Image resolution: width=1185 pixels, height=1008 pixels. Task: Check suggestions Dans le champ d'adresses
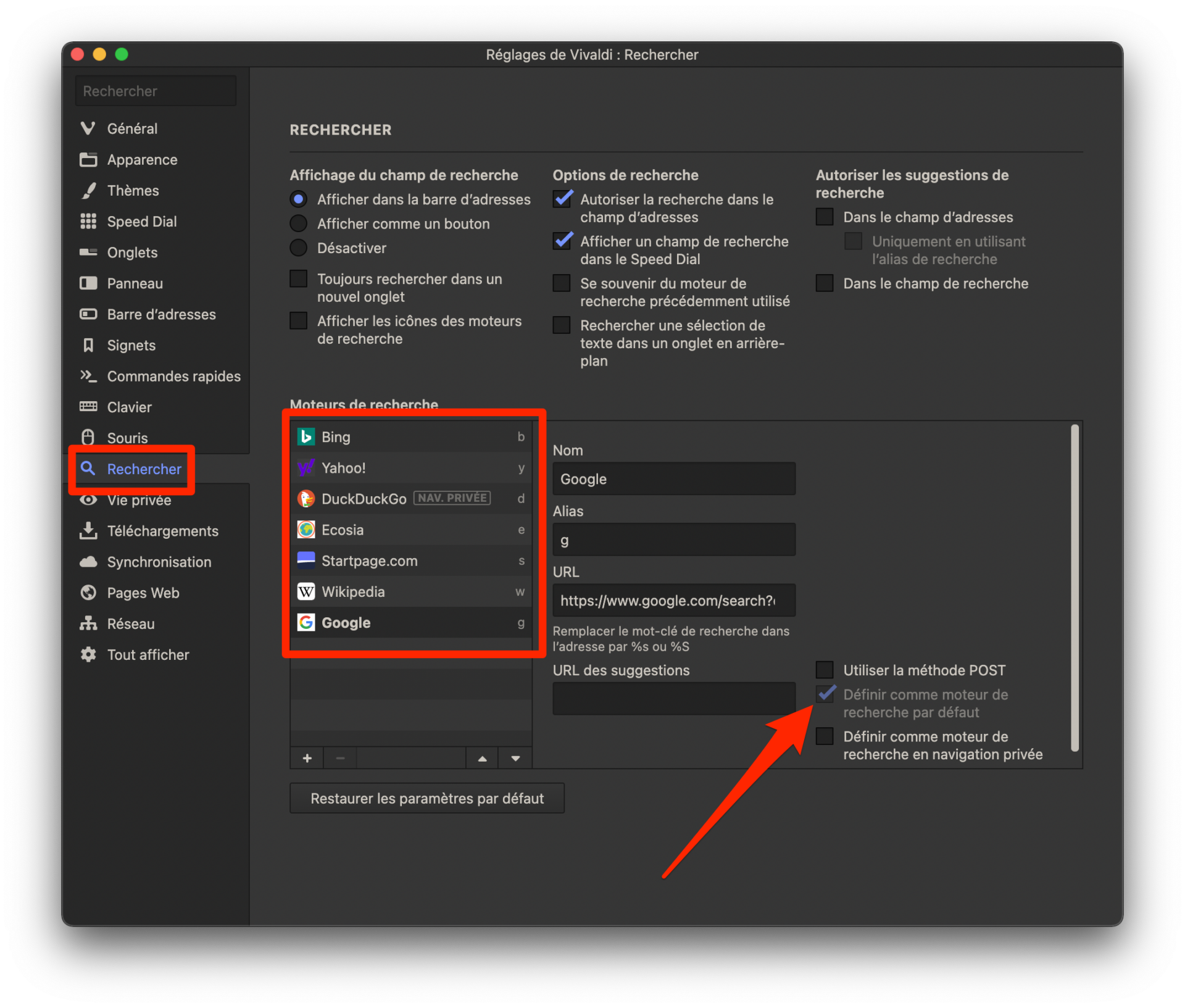[825, 217]
